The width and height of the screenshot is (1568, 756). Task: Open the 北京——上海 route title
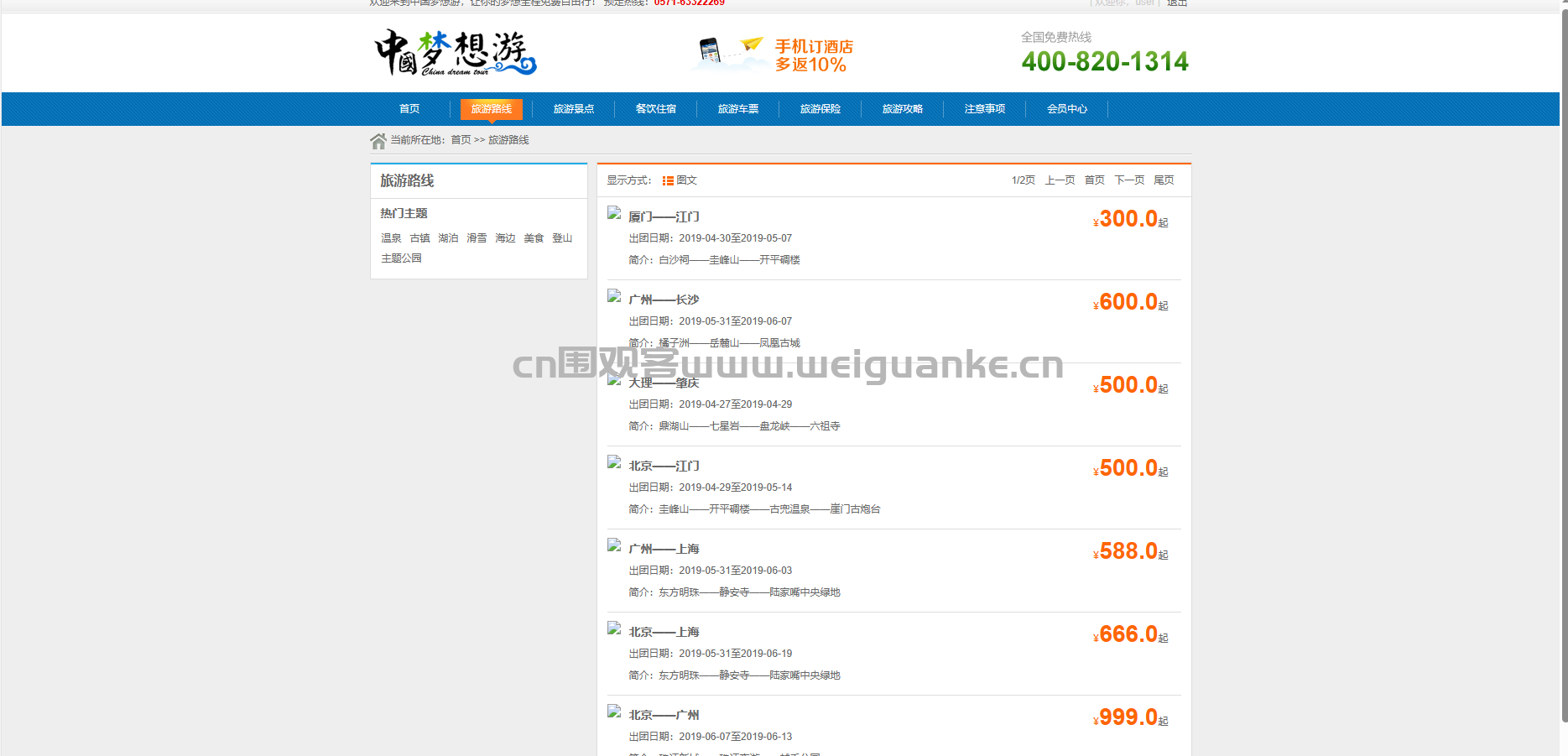click(664, 632)
